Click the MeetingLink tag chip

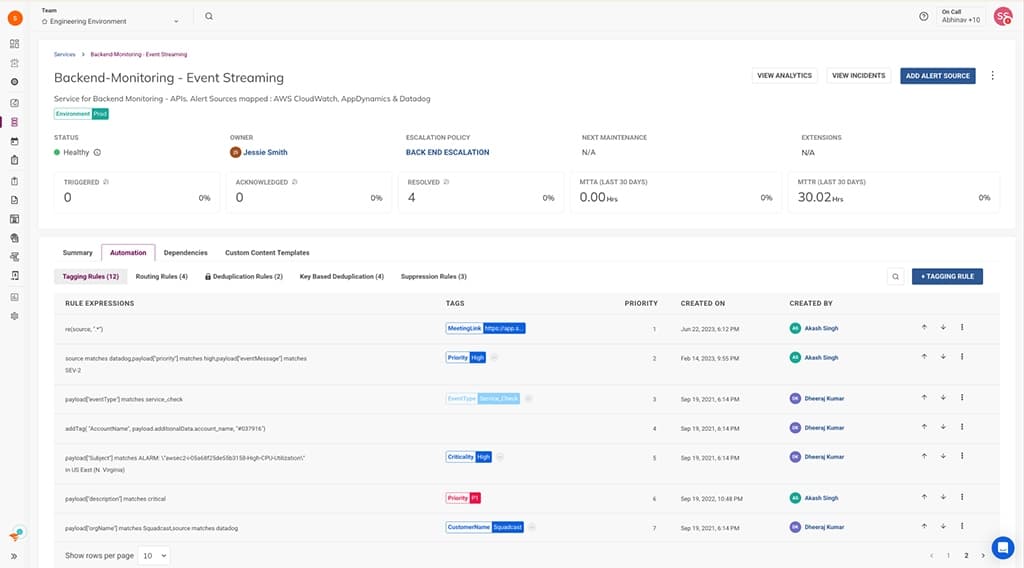(485, 328)
